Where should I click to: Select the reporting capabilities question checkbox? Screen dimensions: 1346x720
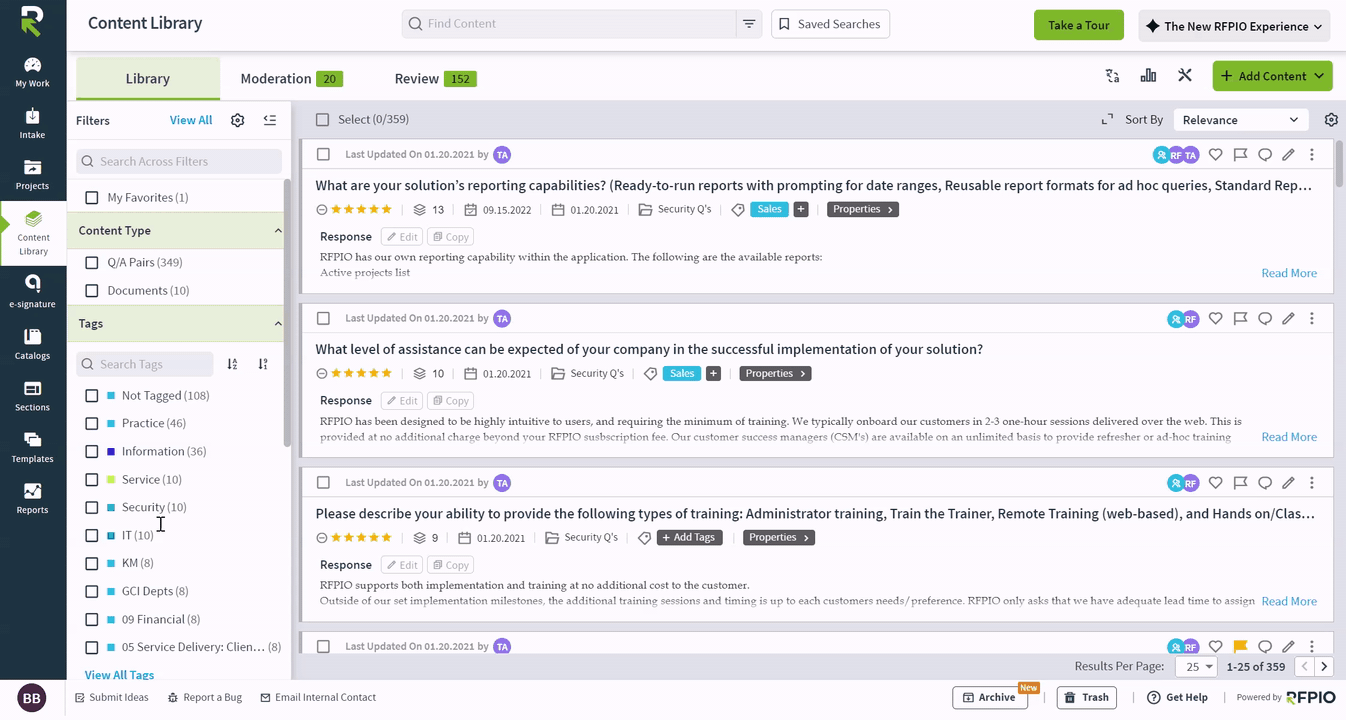(323, 155)
